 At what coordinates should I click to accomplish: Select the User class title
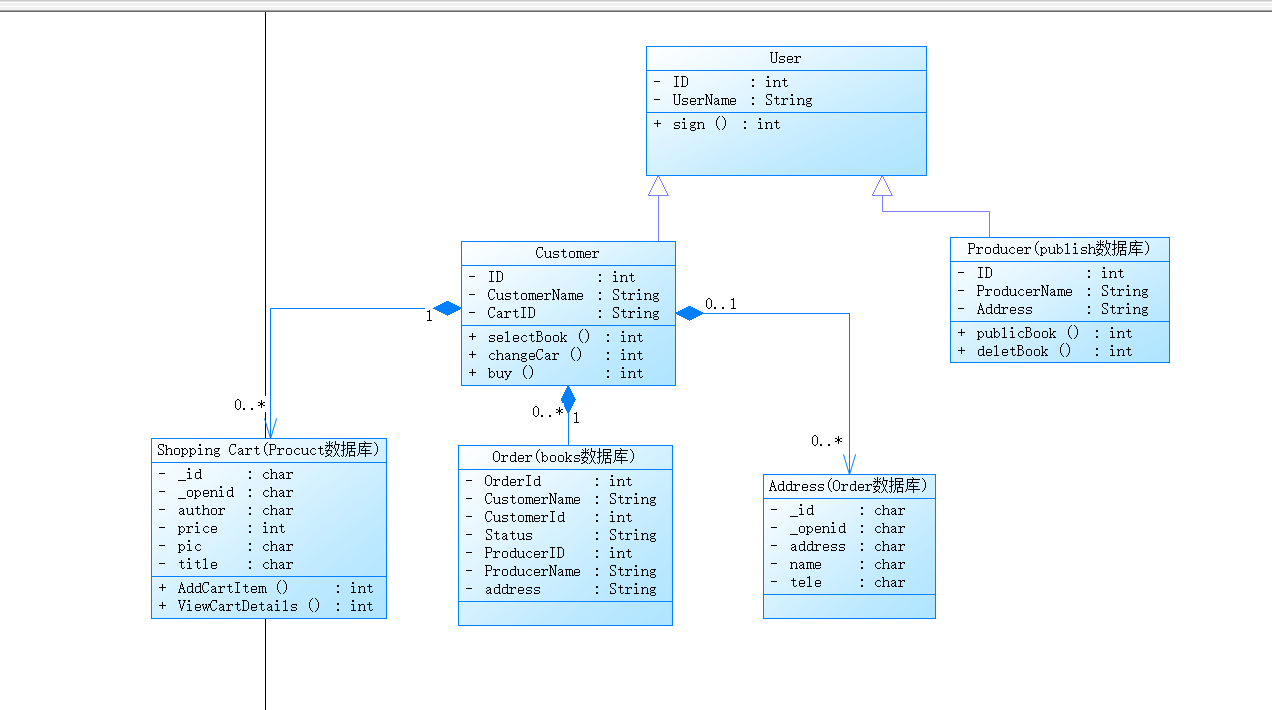[x=785, y=58]
